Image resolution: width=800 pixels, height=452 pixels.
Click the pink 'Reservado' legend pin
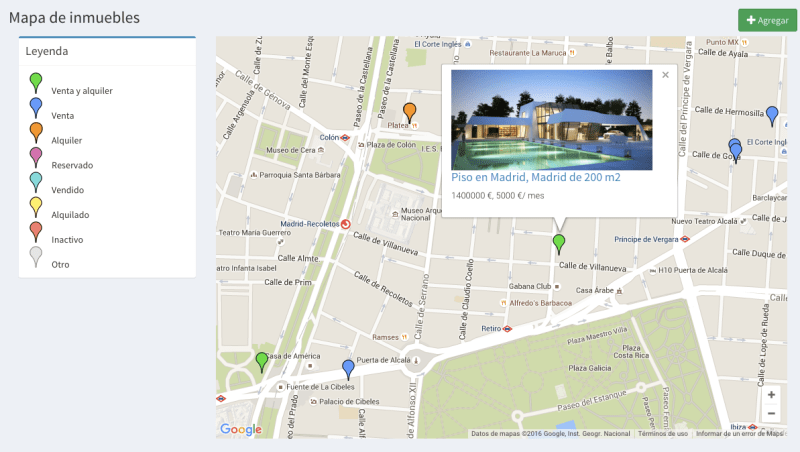click(36, 157)
